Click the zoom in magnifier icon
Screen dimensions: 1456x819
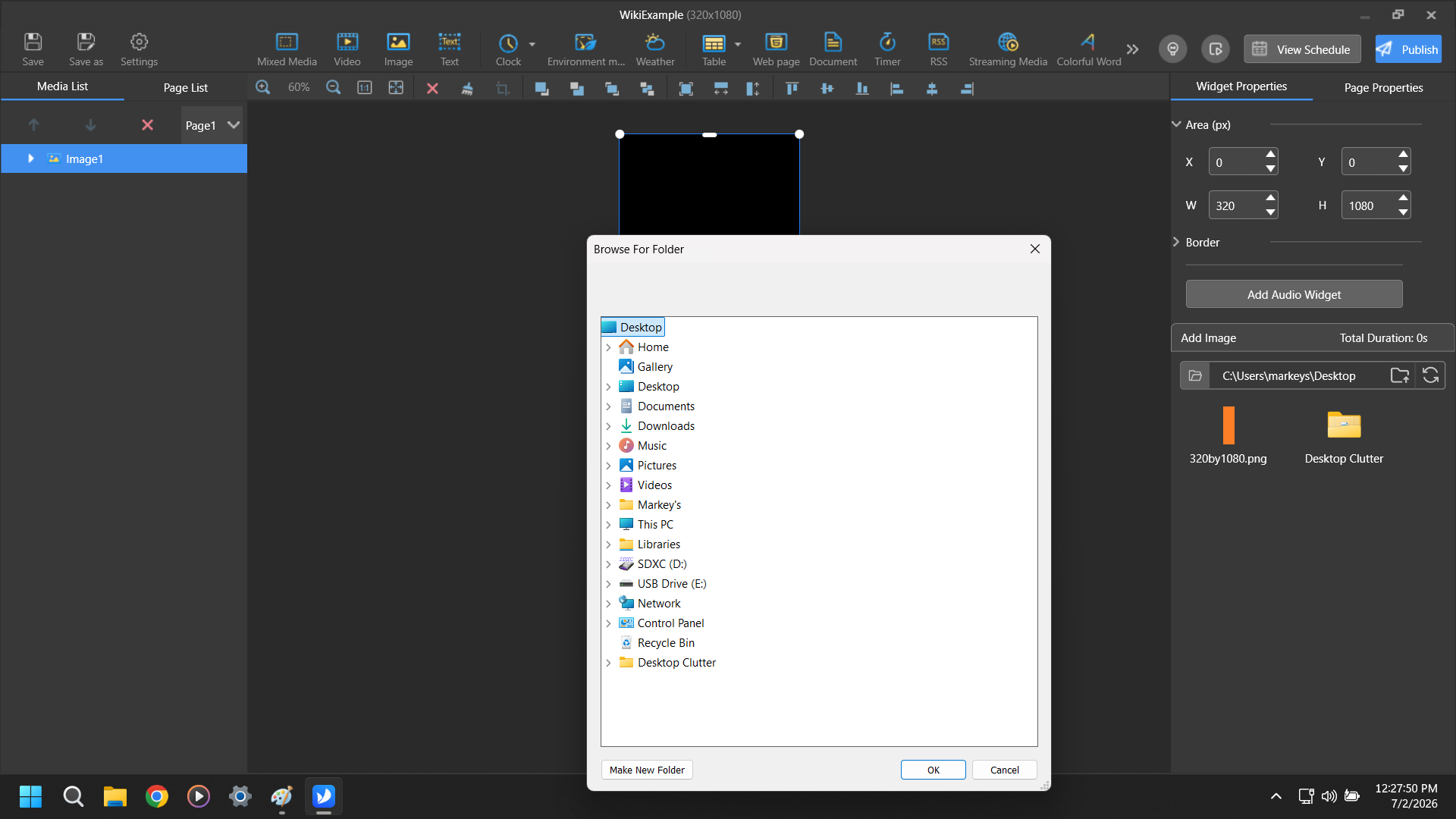(263, 88)
